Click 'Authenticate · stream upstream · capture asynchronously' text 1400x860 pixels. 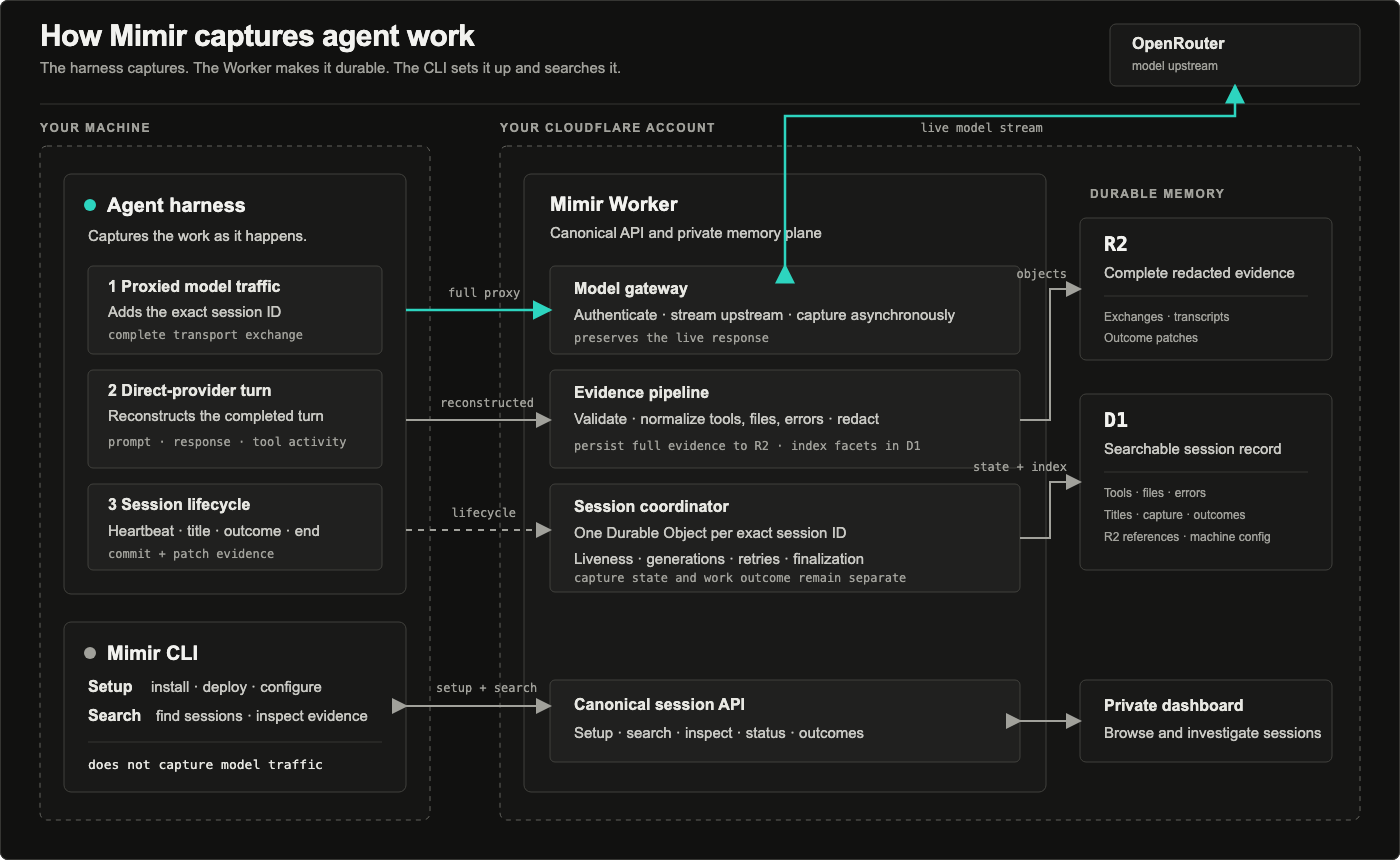pos(764,315)
